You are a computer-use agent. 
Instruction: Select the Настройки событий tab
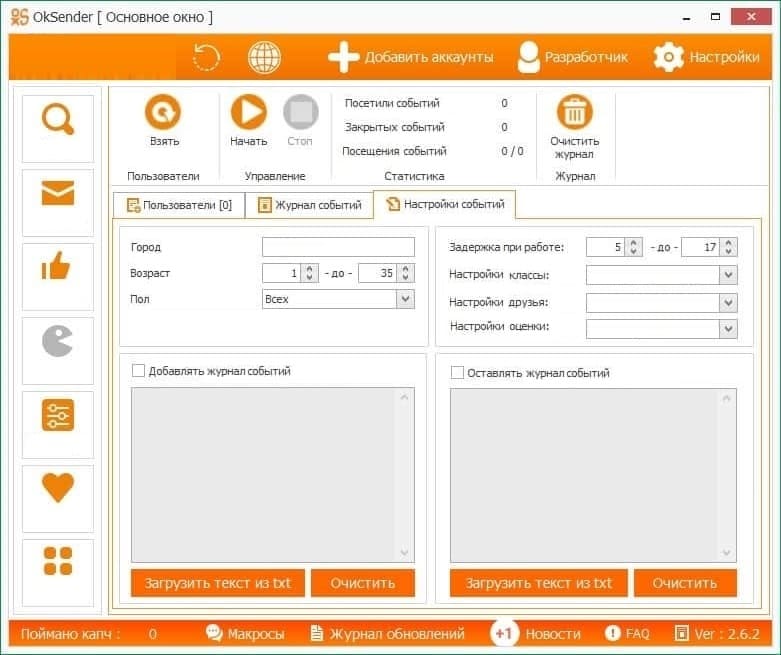tap(445, 204)
